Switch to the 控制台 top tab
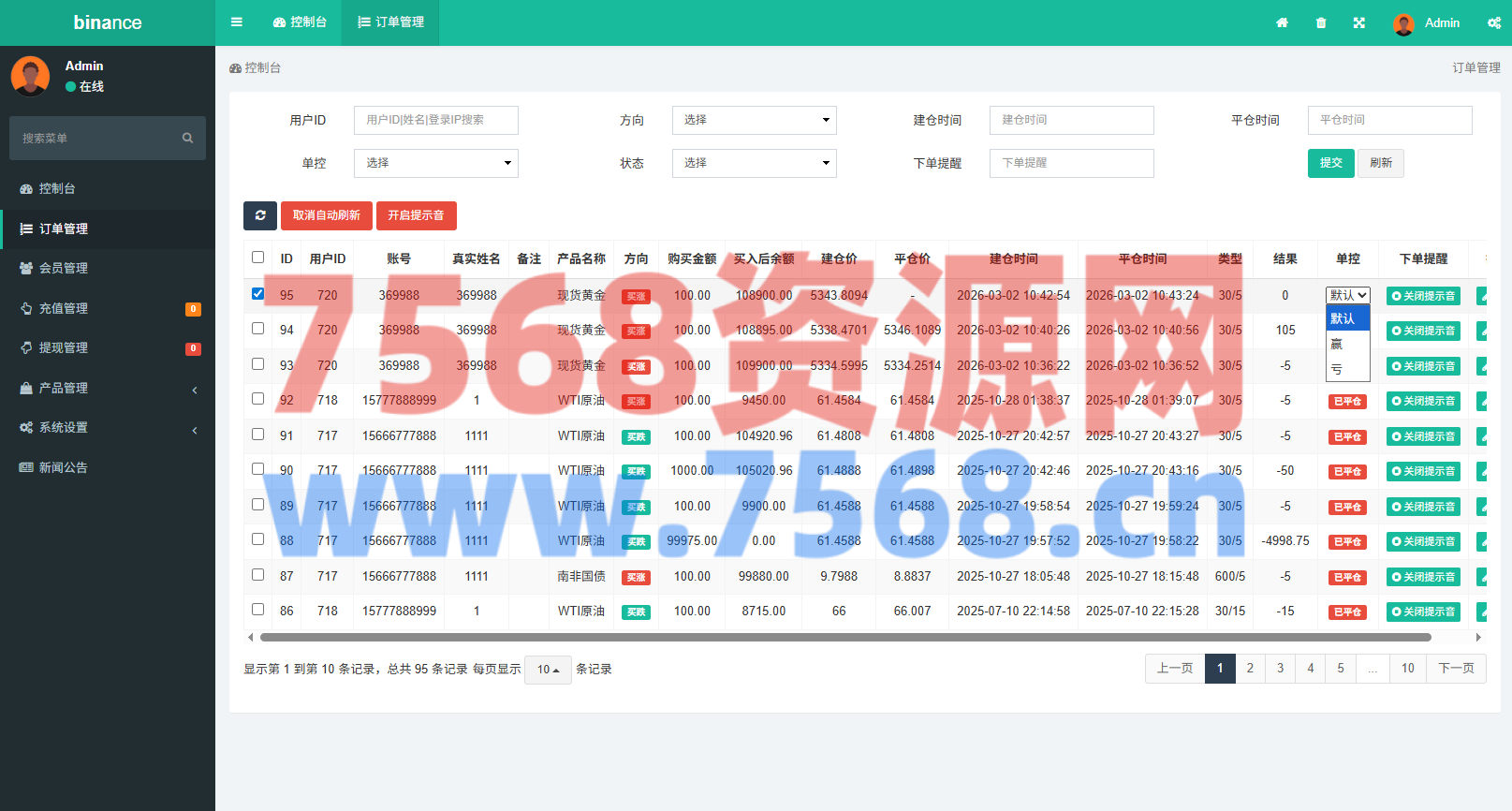 click(300, 22)
